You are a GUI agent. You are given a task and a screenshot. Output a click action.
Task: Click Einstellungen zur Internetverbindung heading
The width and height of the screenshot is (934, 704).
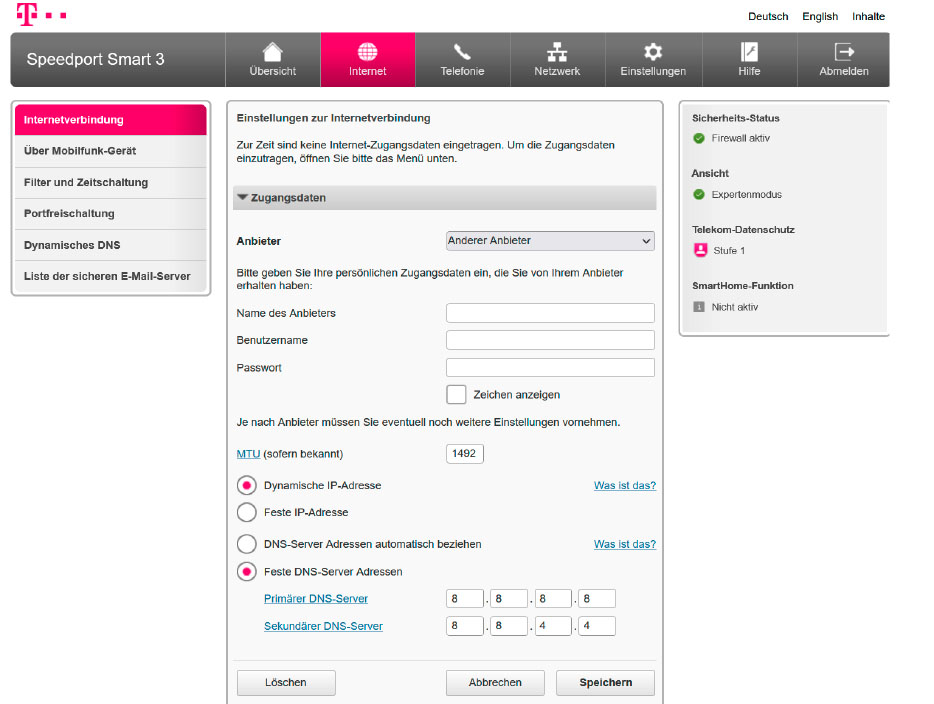pyautogui.click(x=333, y=118)
